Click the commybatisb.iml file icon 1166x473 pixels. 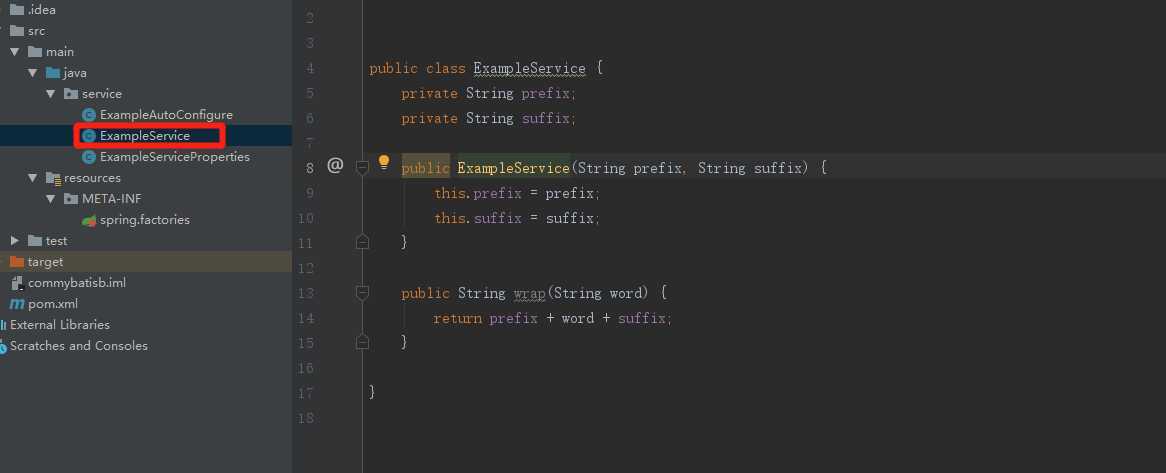coord(17,283)
